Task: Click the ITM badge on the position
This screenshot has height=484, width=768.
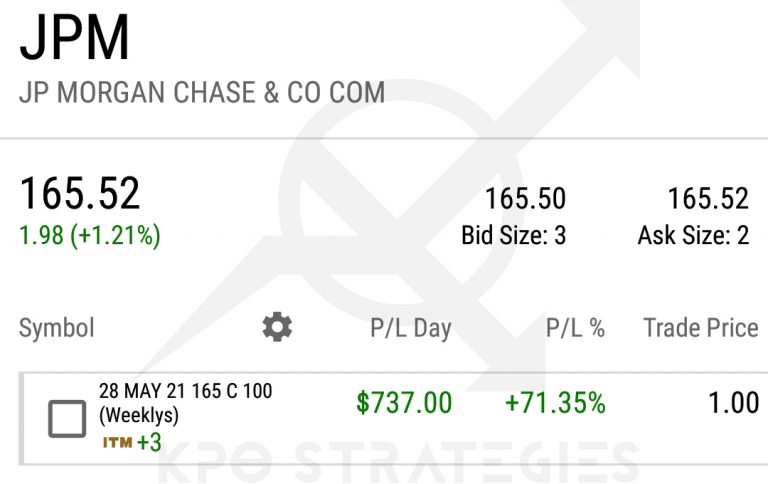Action: coord(117,441)
